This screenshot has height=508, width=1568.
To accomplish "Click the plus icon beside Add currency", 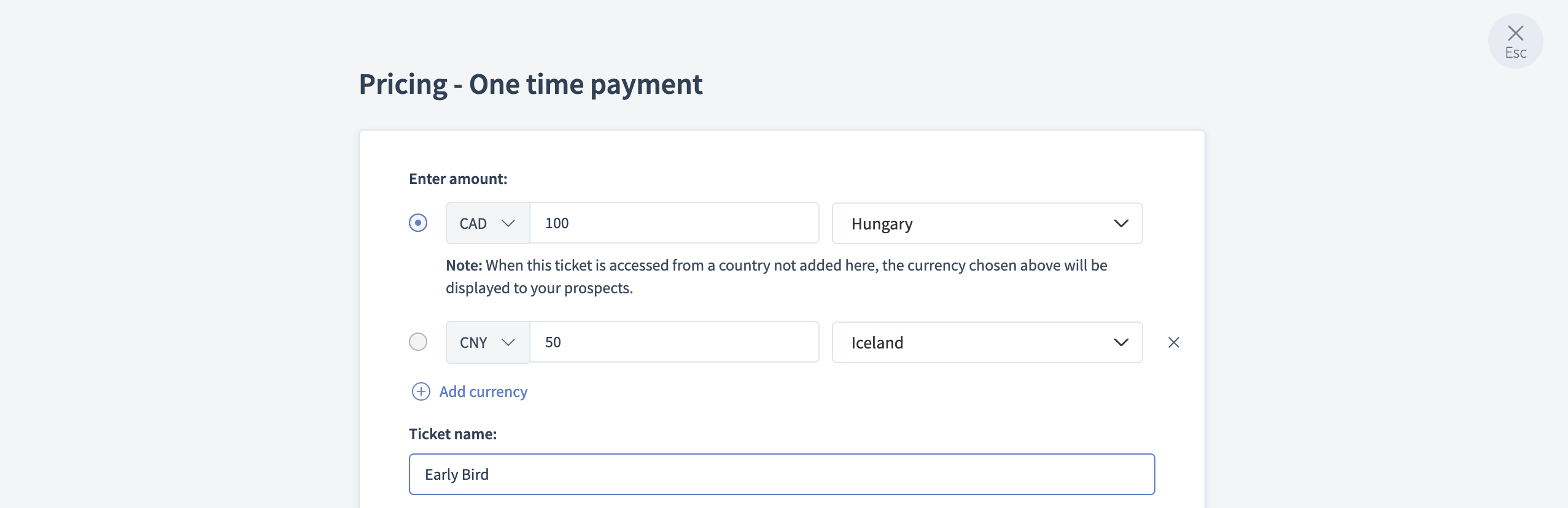I will [x=421, y=391].
